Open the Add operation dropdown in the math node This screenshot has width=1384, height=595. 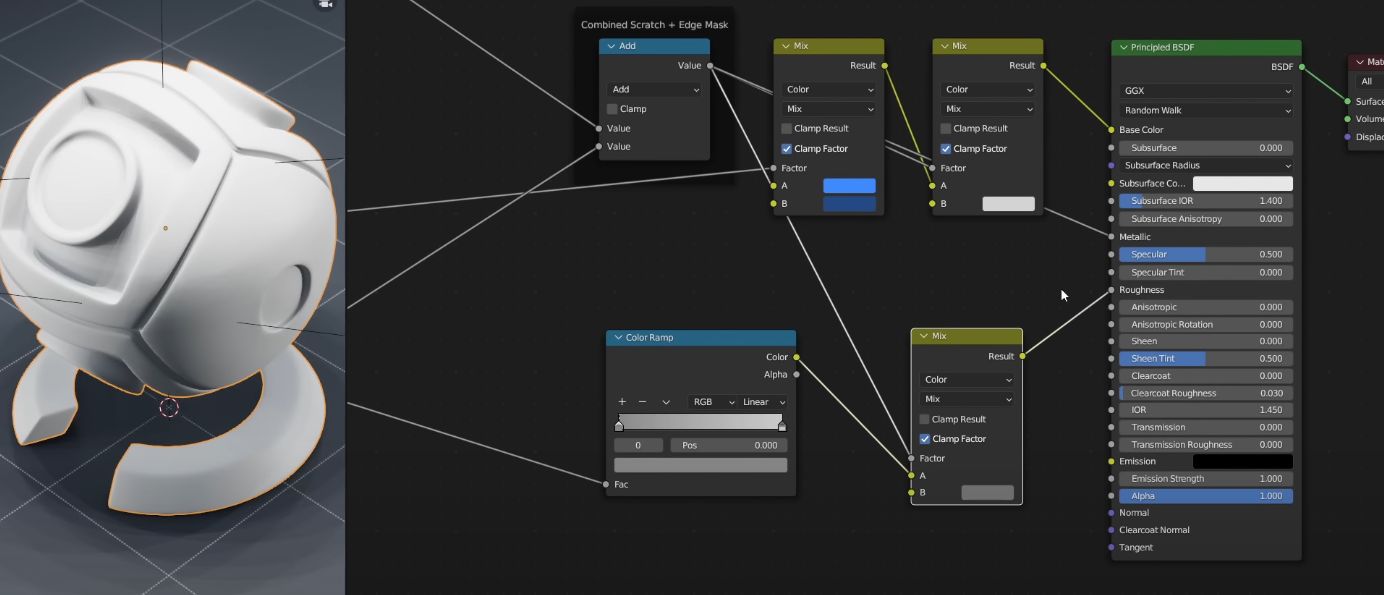(x=654, y=89)
